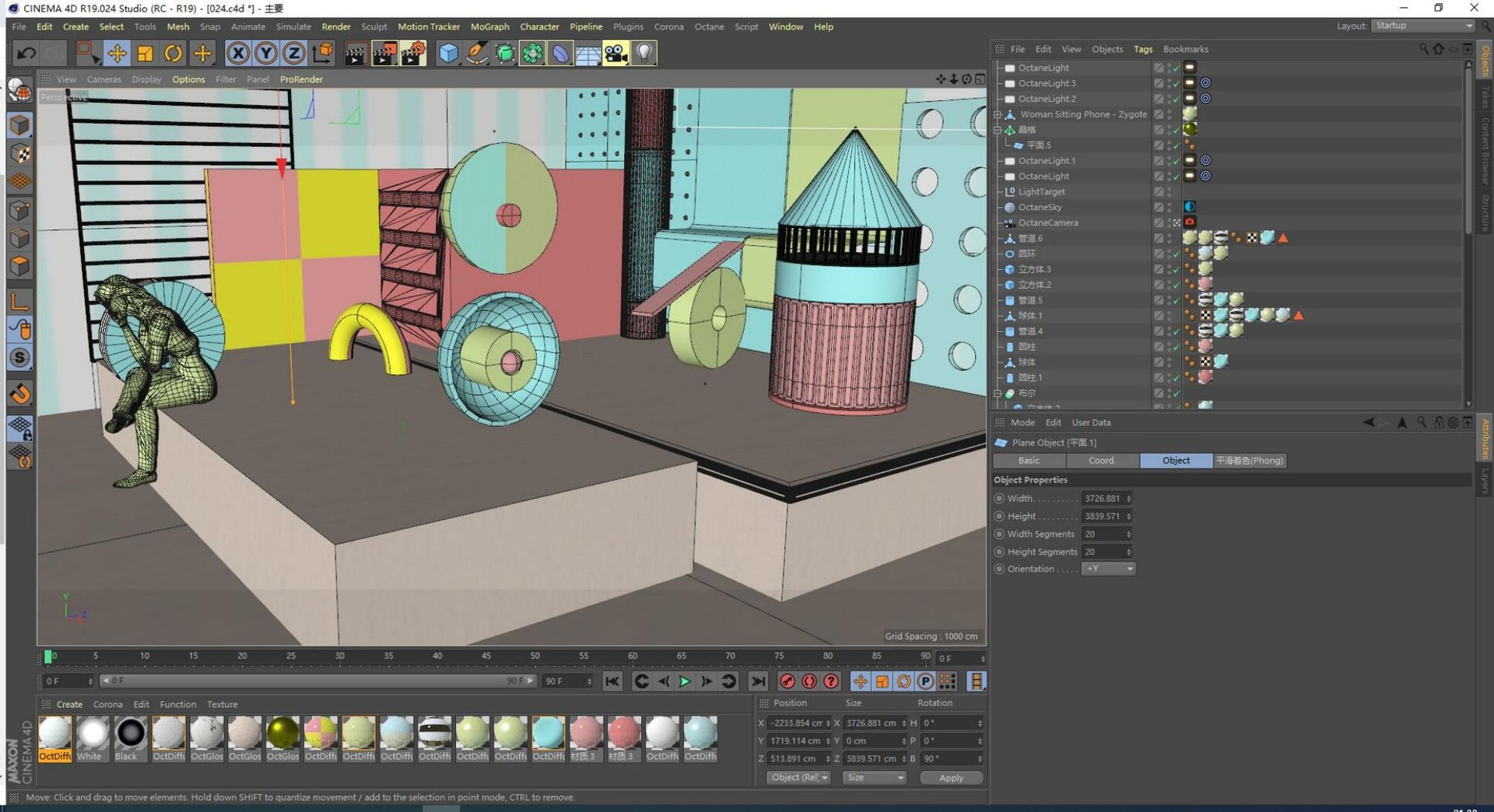Add a light with the bulb icon

[644, 53]
